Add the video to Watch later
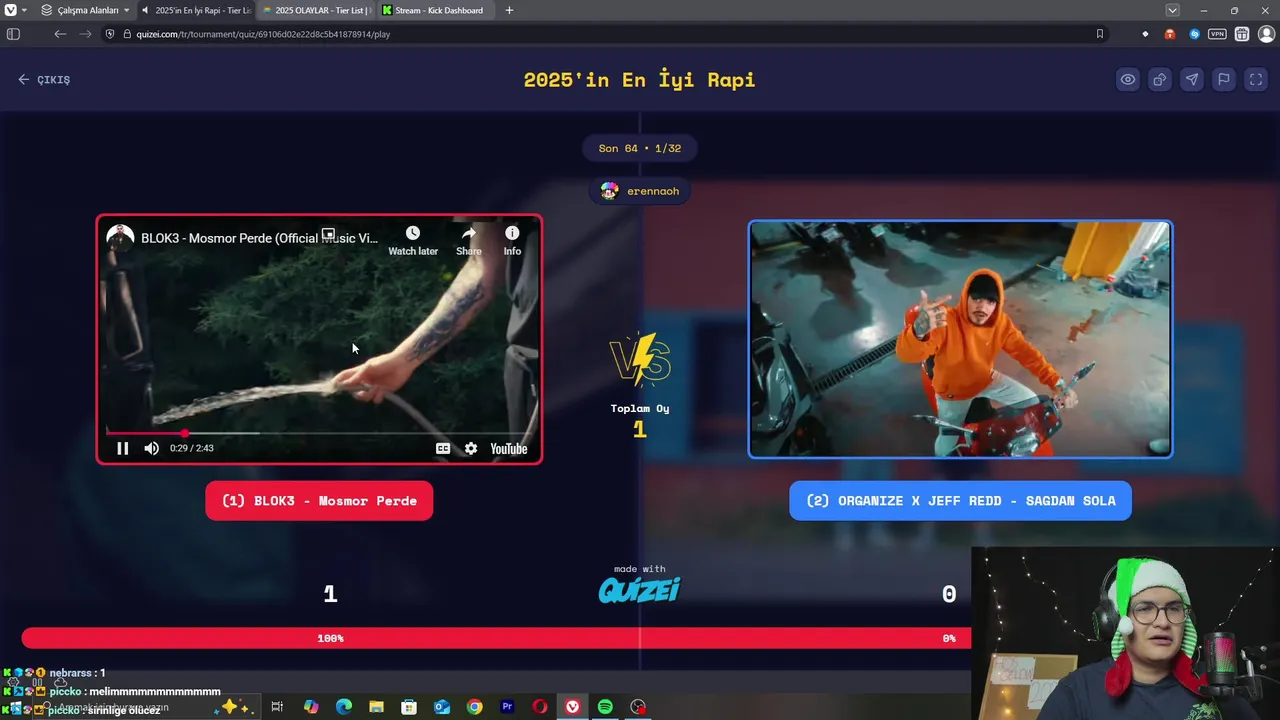The height and width of the screenshot is (720, 1280). (413, 240)
